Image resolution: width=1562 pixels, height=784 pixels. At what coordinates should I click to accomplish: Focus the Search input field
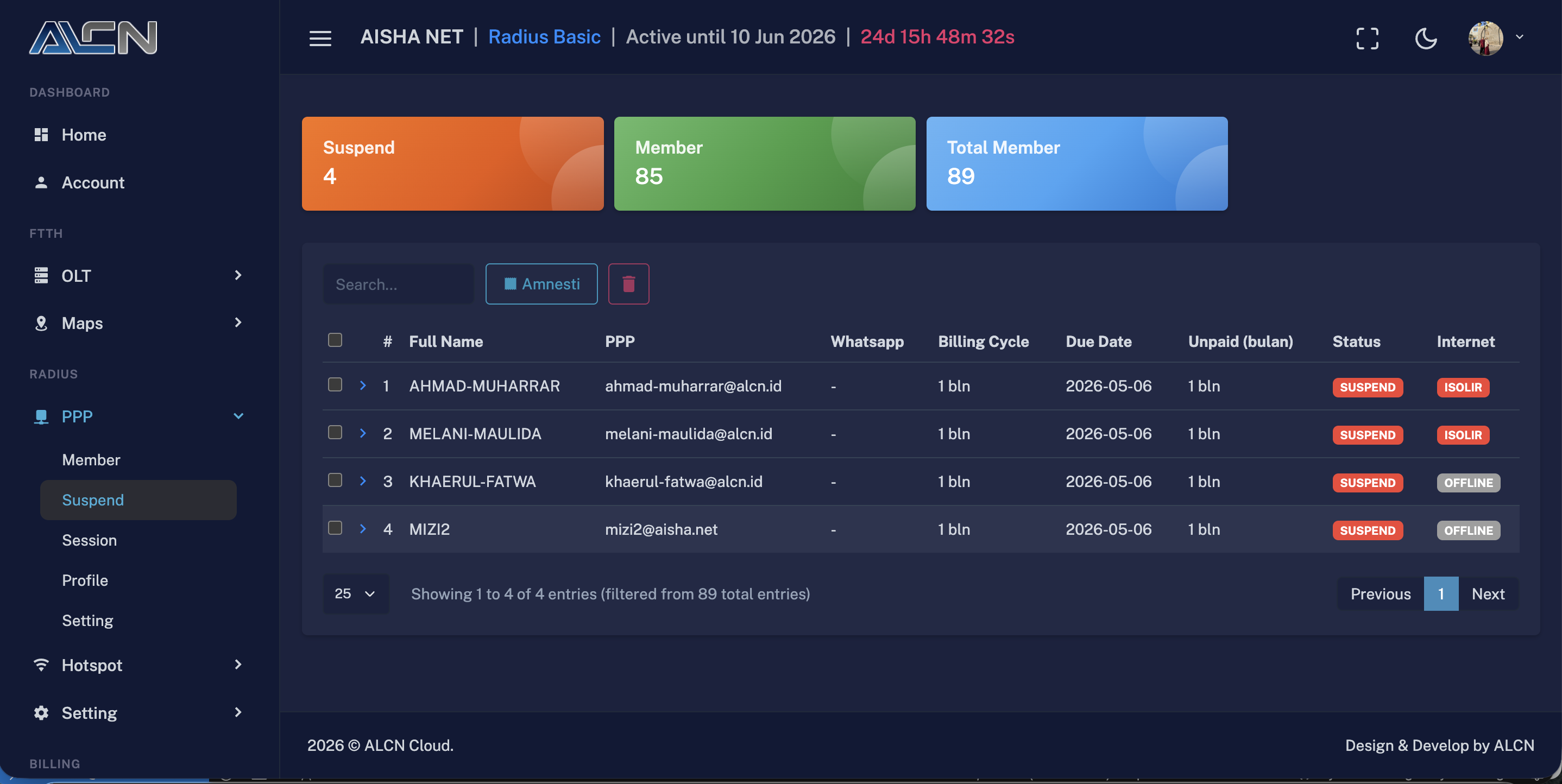point(398,284)
